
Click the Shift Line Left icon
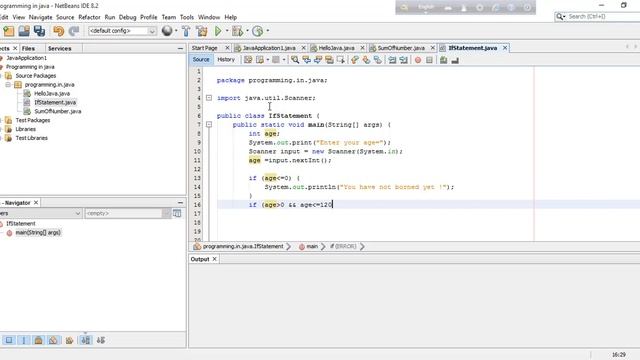392,60
